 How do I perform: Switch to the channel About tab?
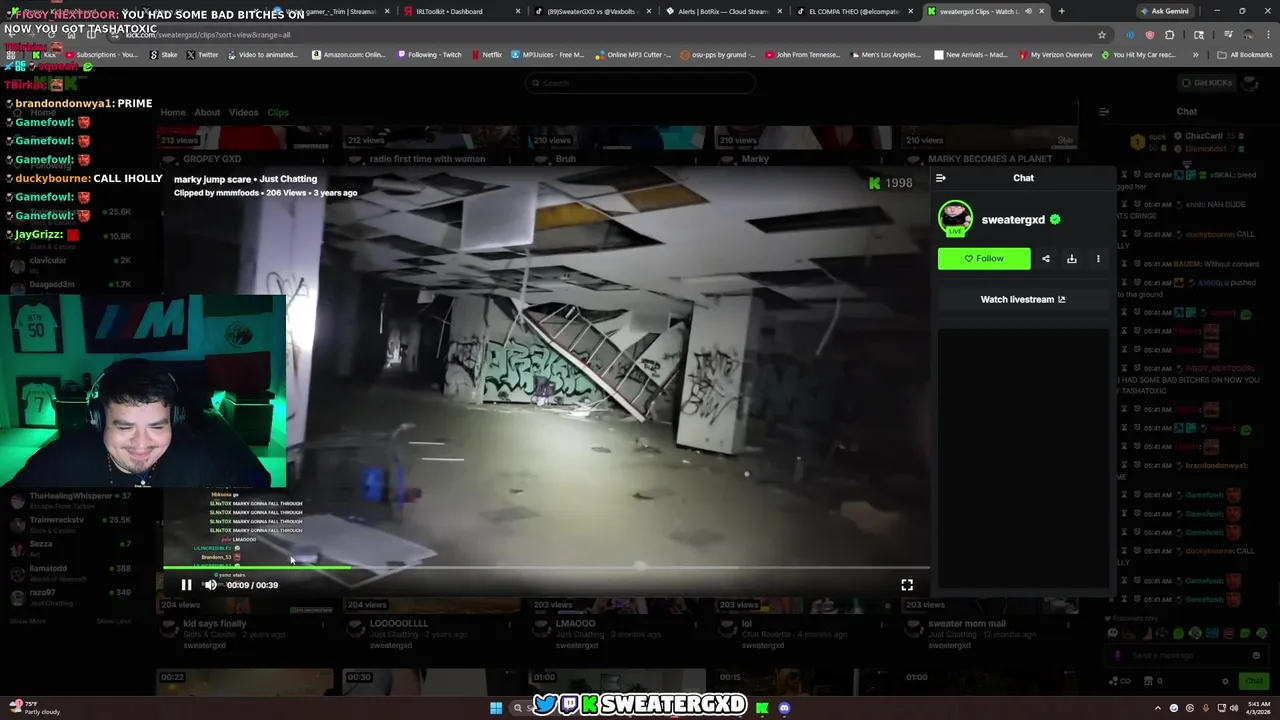click(207, 112)
